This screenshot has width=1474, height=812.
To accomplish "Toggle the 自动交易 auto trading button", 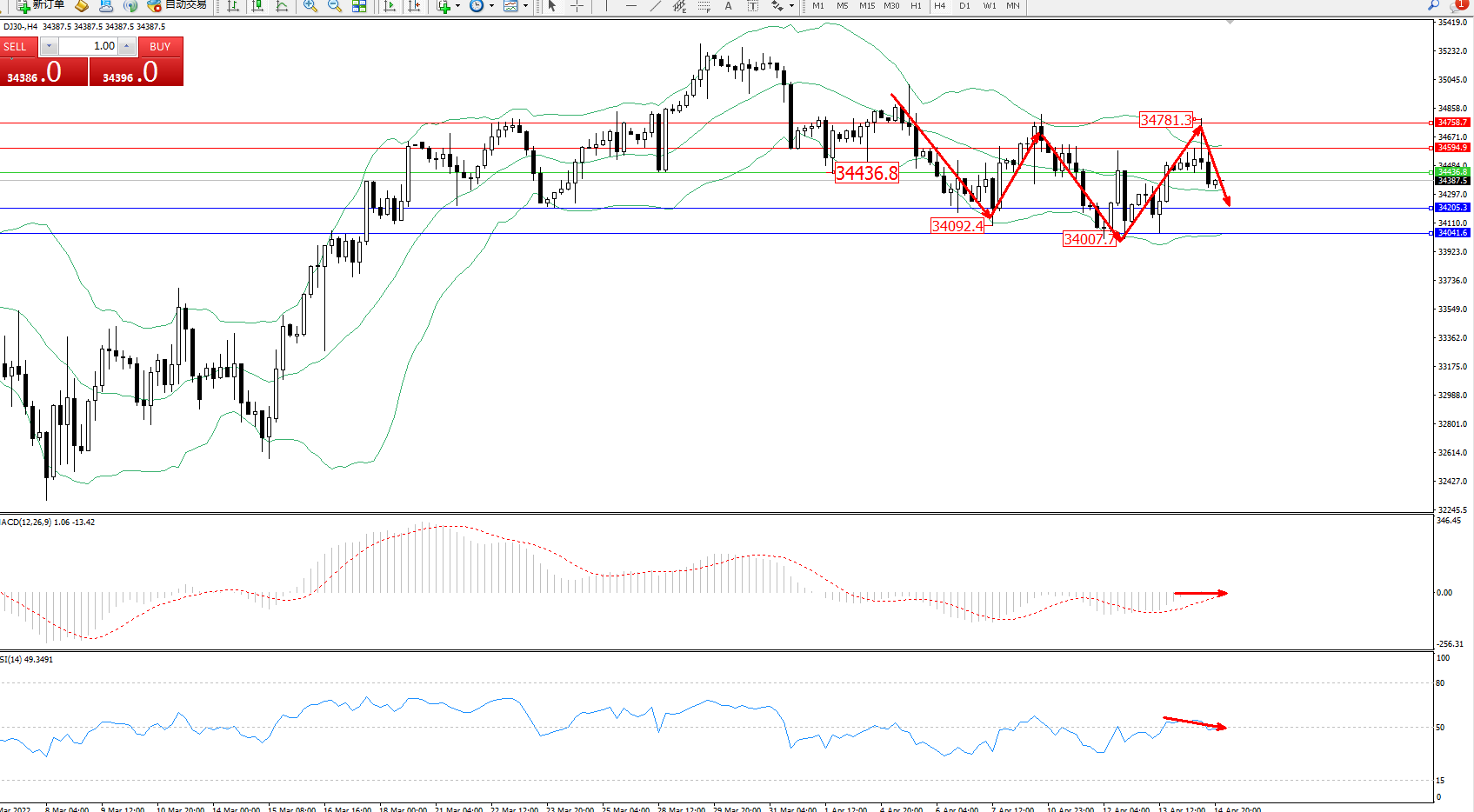I will 178,5.
